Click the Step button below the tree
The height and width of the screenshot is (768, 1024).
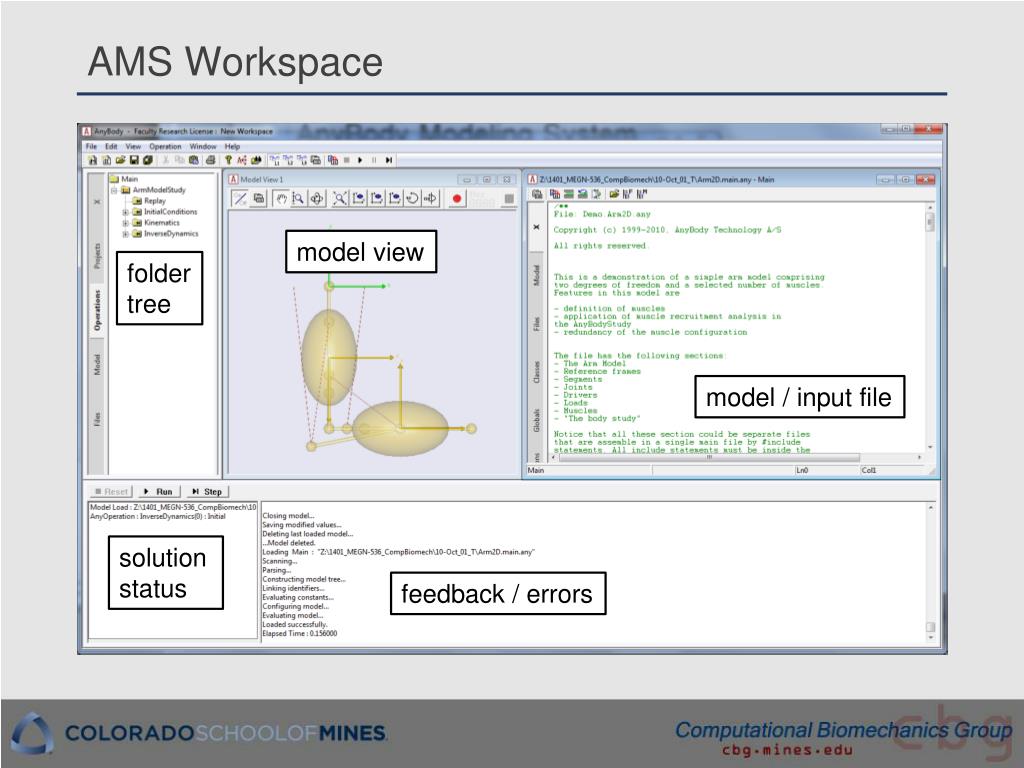pyautogui.click(x=206, y=492)
